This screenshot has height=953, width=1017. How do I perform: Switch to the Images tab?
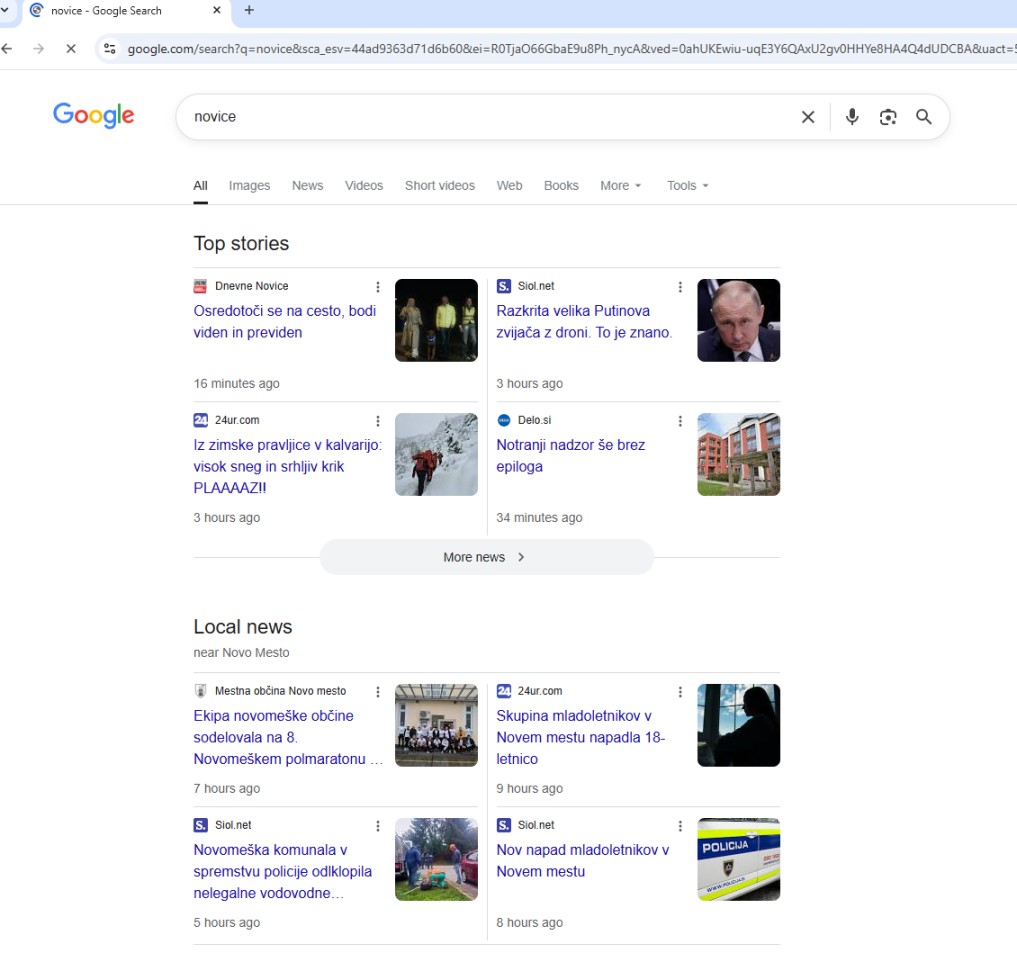pyautogui.click(x=249, y=186)
